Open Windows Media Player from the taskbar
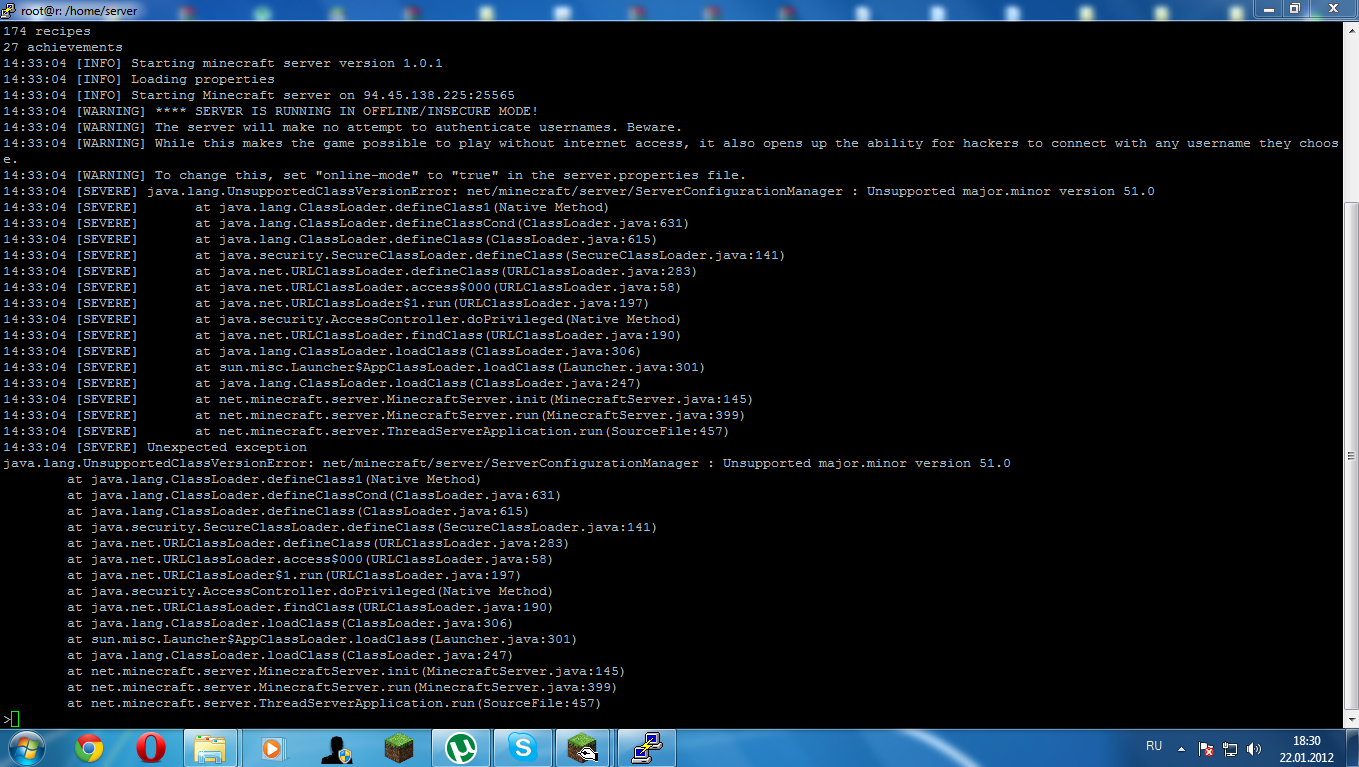 (x=271, y=748)
